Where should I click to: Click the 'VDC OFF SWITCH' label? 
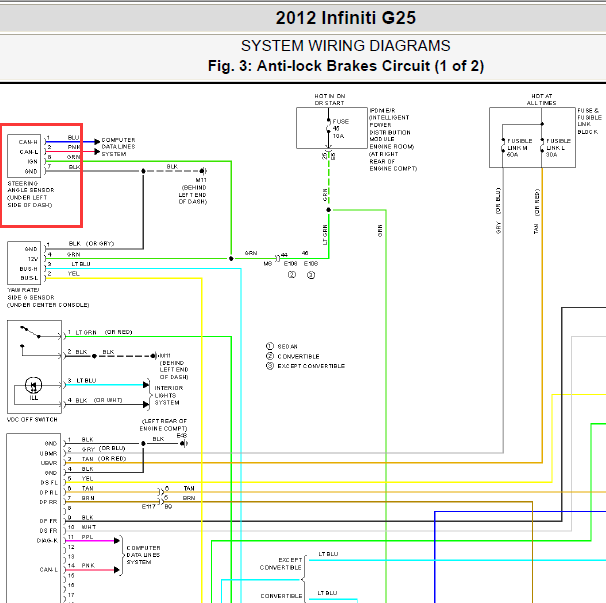coord(32,419)
